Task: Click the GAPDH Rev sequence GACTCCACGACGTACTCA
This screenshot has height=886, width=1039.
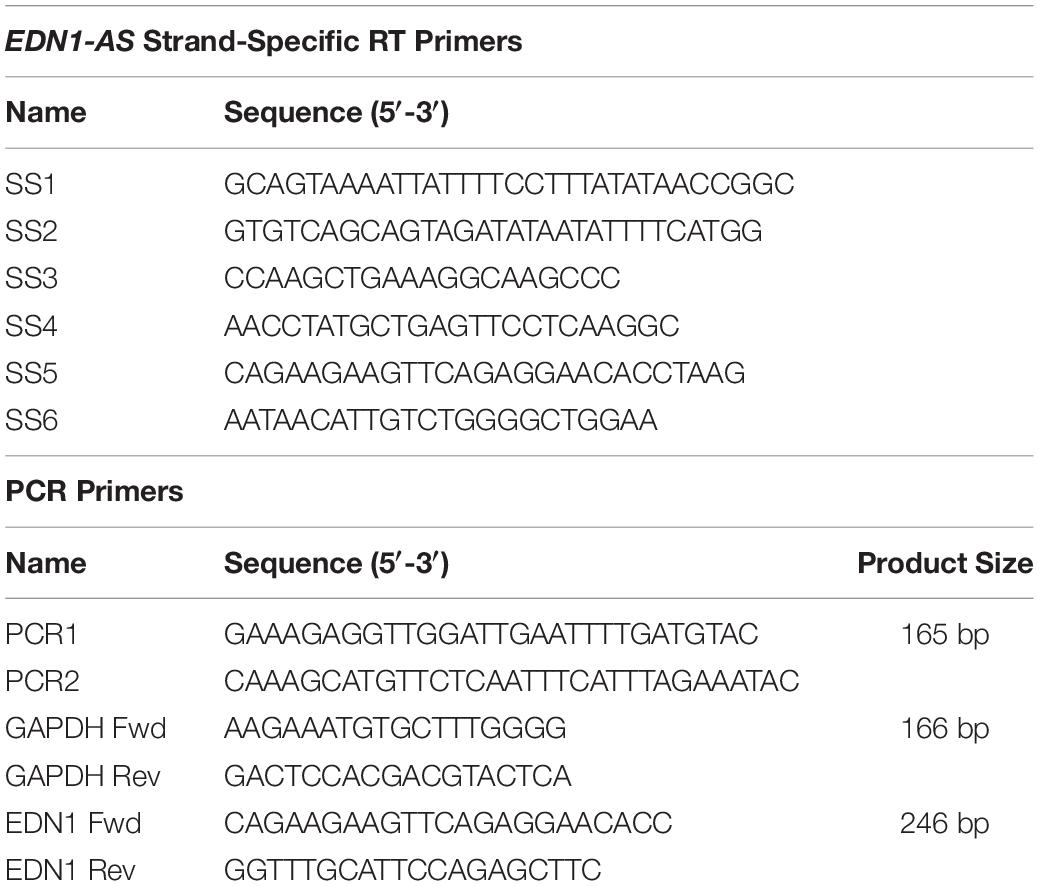Action: [398, 775]
